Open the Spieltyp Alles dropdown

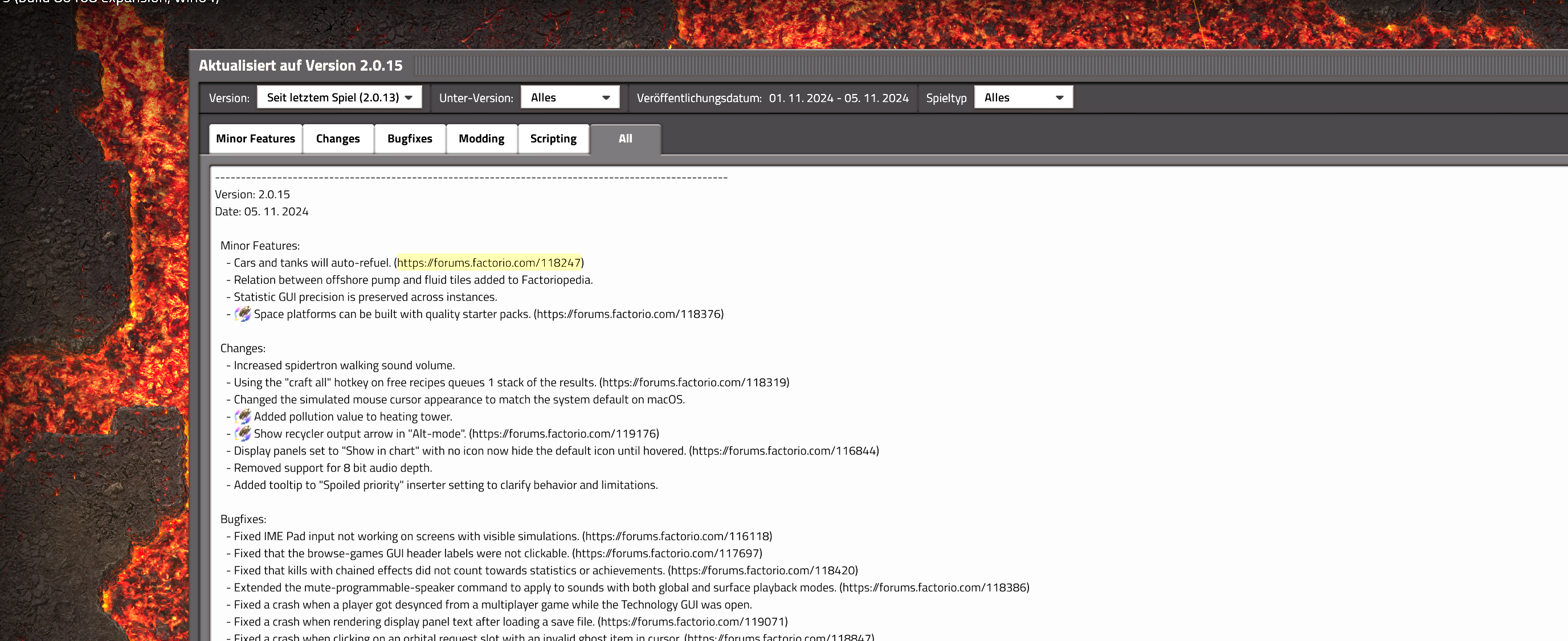coord(1023,97)
